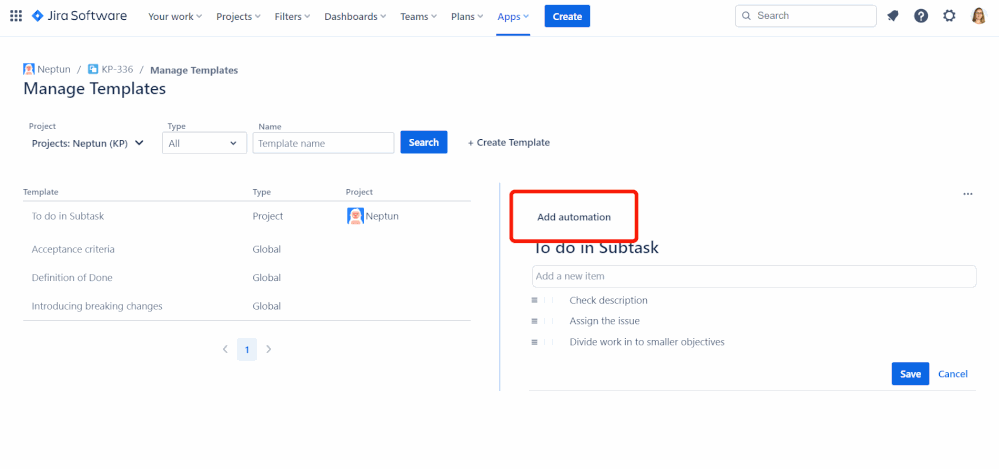Screen dimensions: 999x469
Task: Open the Your work dropdown
Action: 175,17
